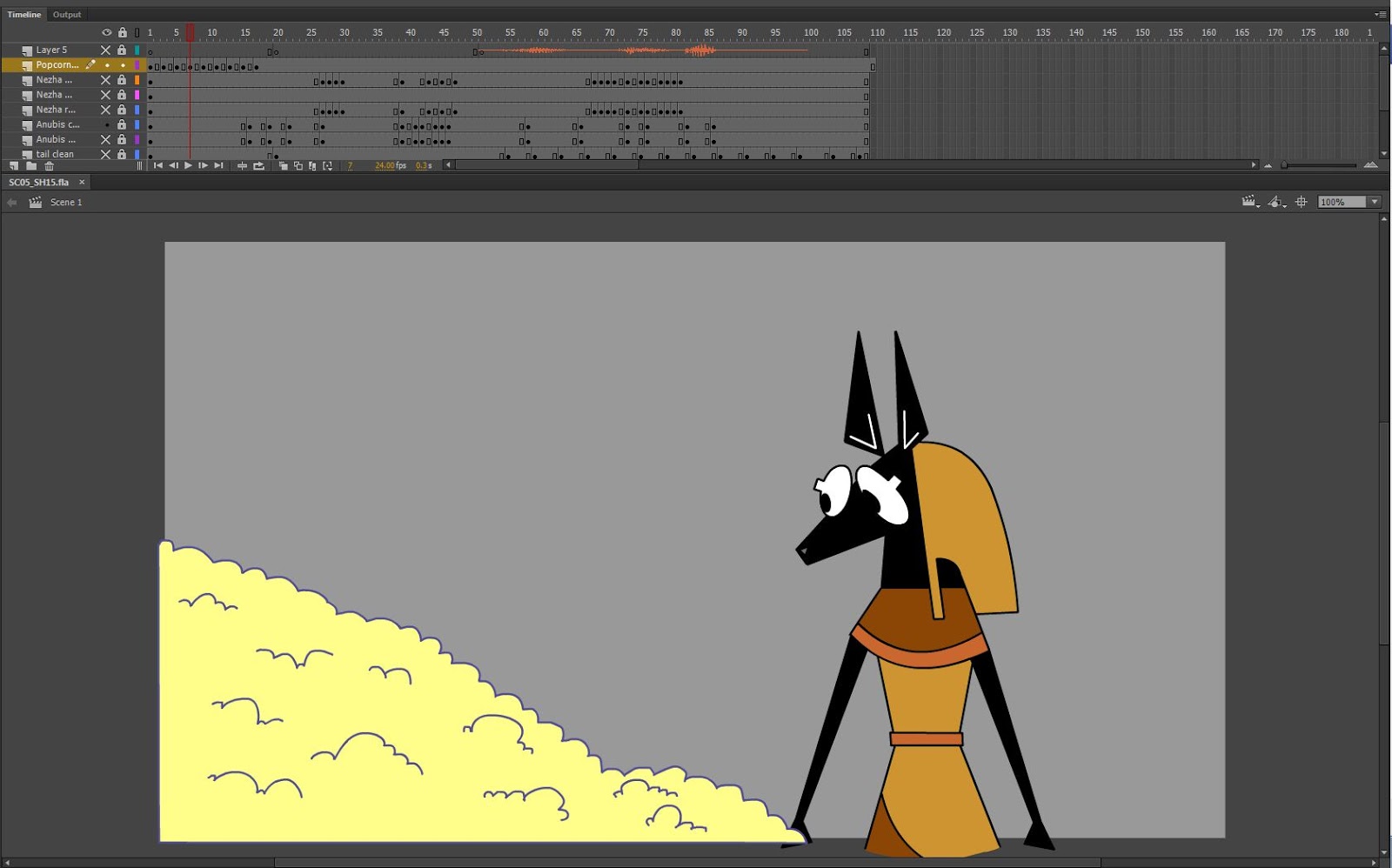The image size is (1392, 868).
Task: Click the timeline zoom slider handle
Action: pos(1284,165)
